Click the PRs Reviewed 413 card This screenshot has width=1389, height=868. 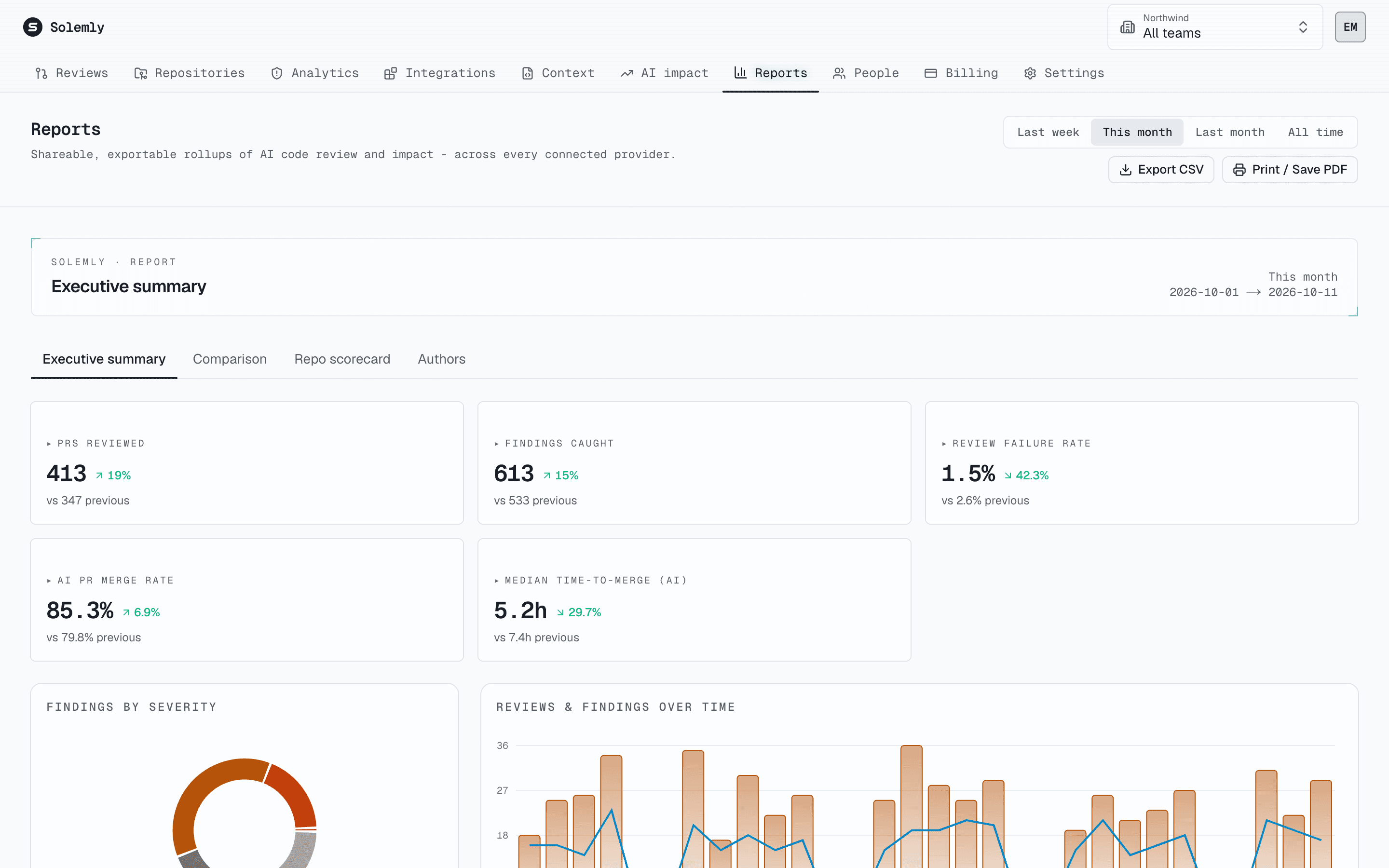(x=247, y=463)
